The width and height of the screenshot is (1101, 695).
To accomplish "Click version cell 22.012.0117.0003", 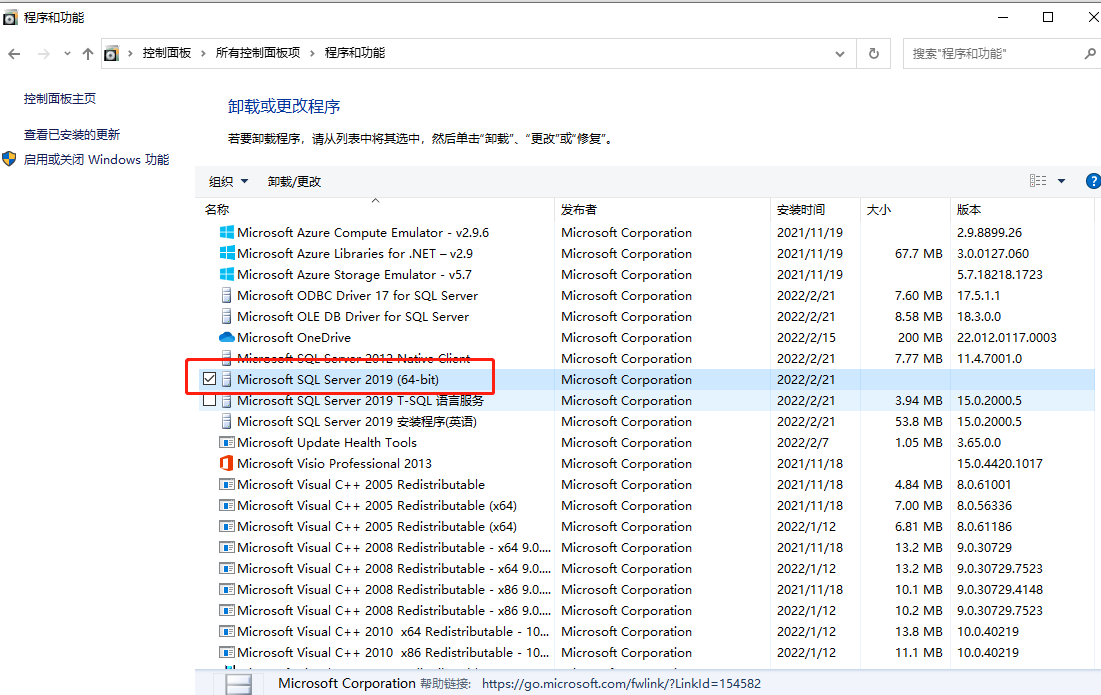I will click(1006, 338).
